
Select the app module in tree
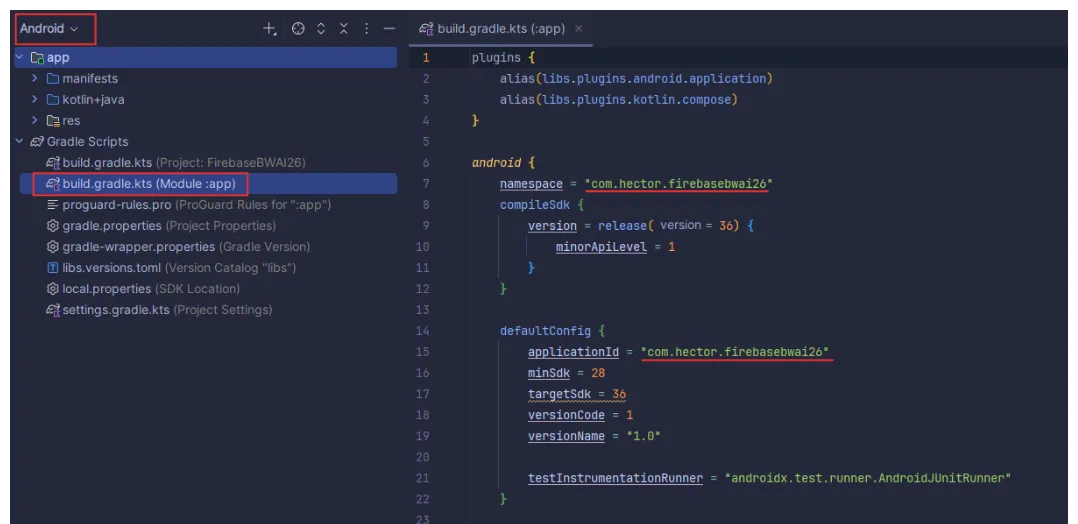(205, 58)
